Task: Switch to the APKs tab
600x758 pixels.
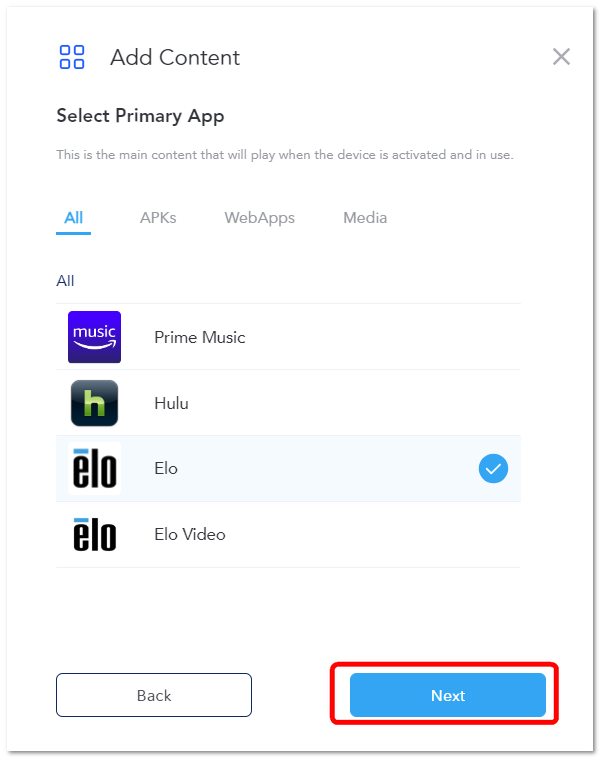Action: tap(158, 218)
